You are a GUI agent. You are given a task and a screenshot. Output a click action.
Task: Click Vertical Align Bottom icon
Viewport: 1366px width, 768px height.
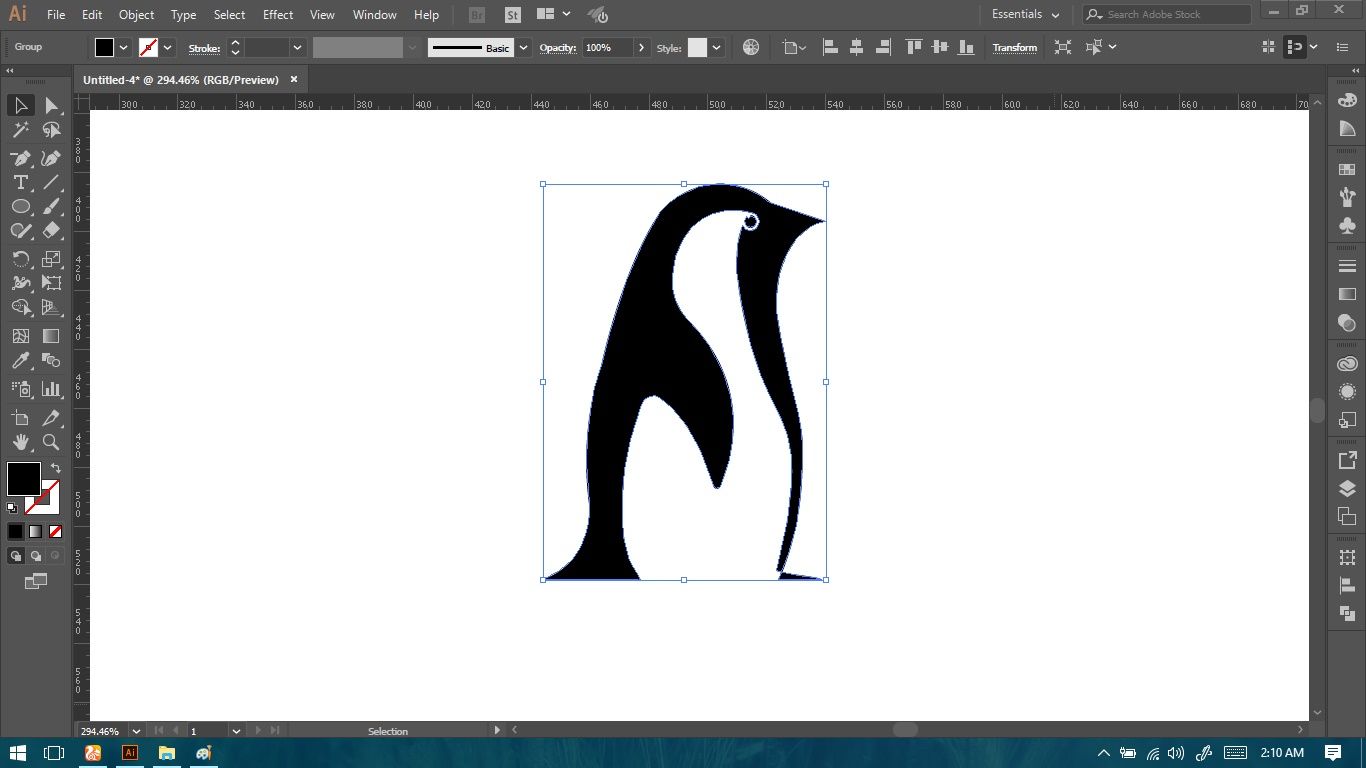click(966, 47)
